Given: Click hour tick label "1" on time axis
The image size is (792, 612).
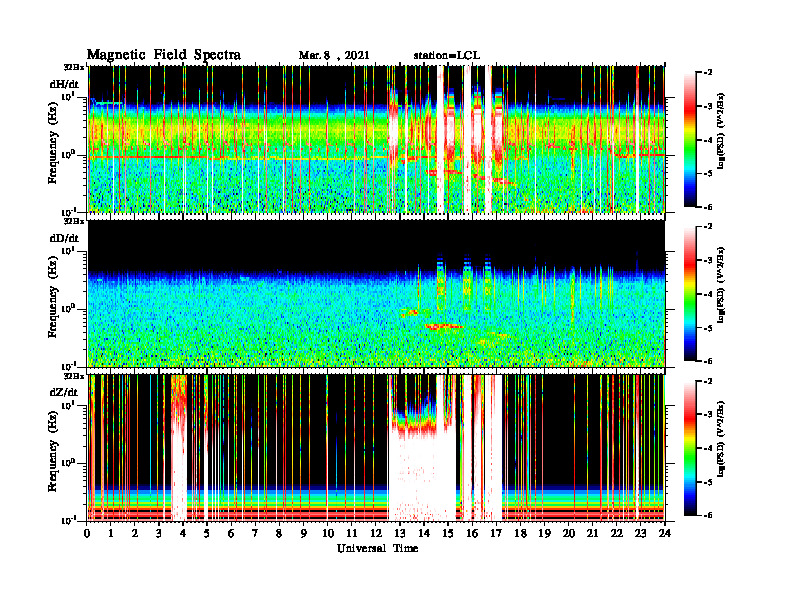Looking at the screenshot, I should 111,533.
